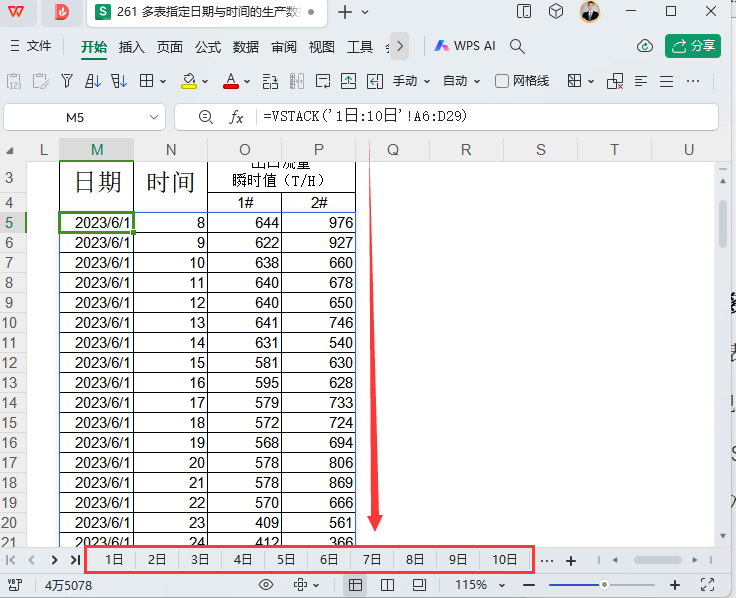Switch to the 数据 tab

[246, 46]
